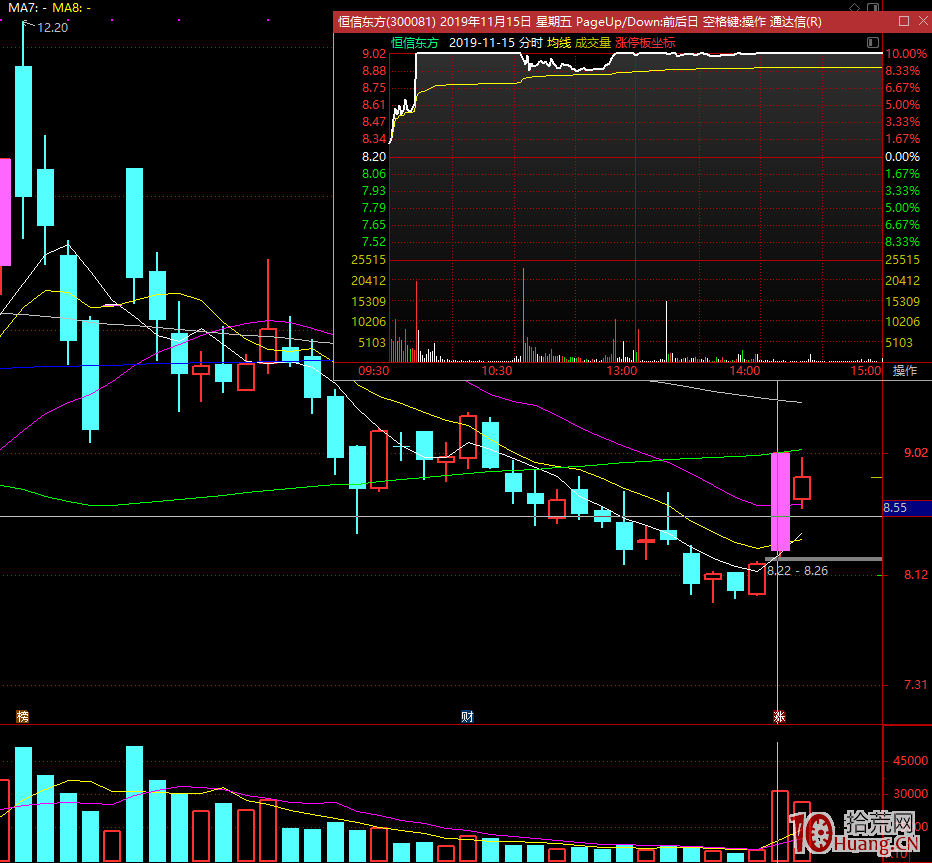This screenshot has width=932, height=863.
Task: Click the 榜 marker icon on timeline
Action: [22, 717]
